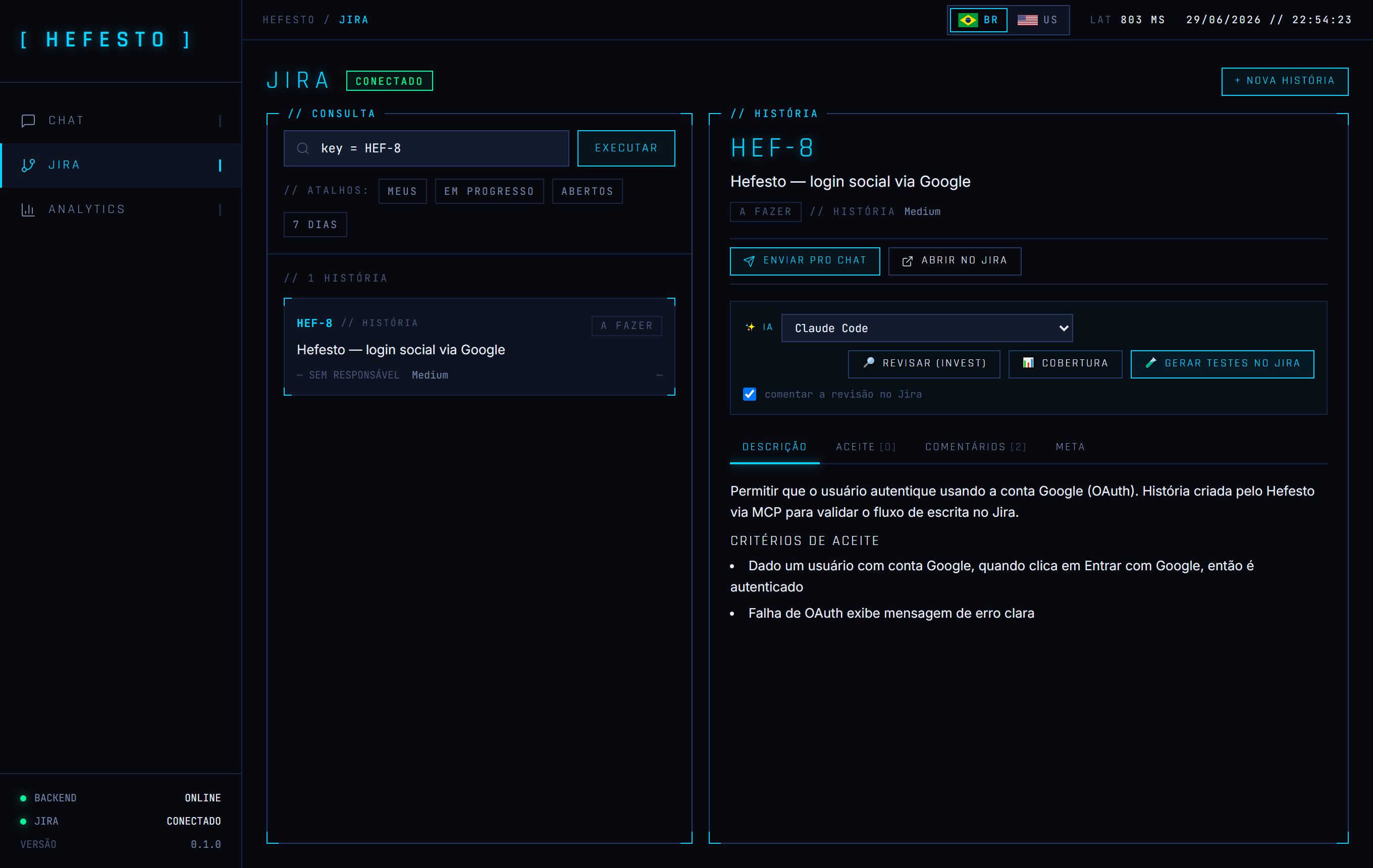Open the Comentários [2] tab
The width and height of the screenshot is (1373, 868).
click(x=976, y=447)
